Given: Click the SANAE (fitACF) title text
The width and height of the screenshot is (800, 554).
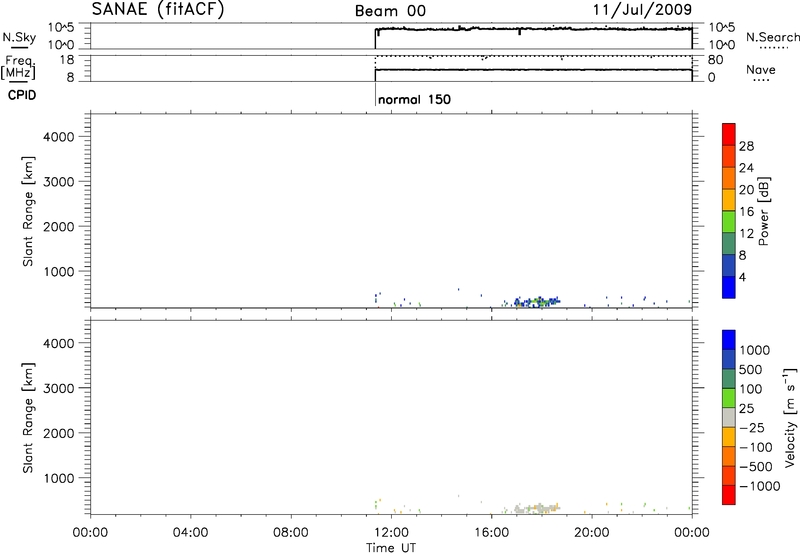Looking at the screenshot, I should [158, 9].
